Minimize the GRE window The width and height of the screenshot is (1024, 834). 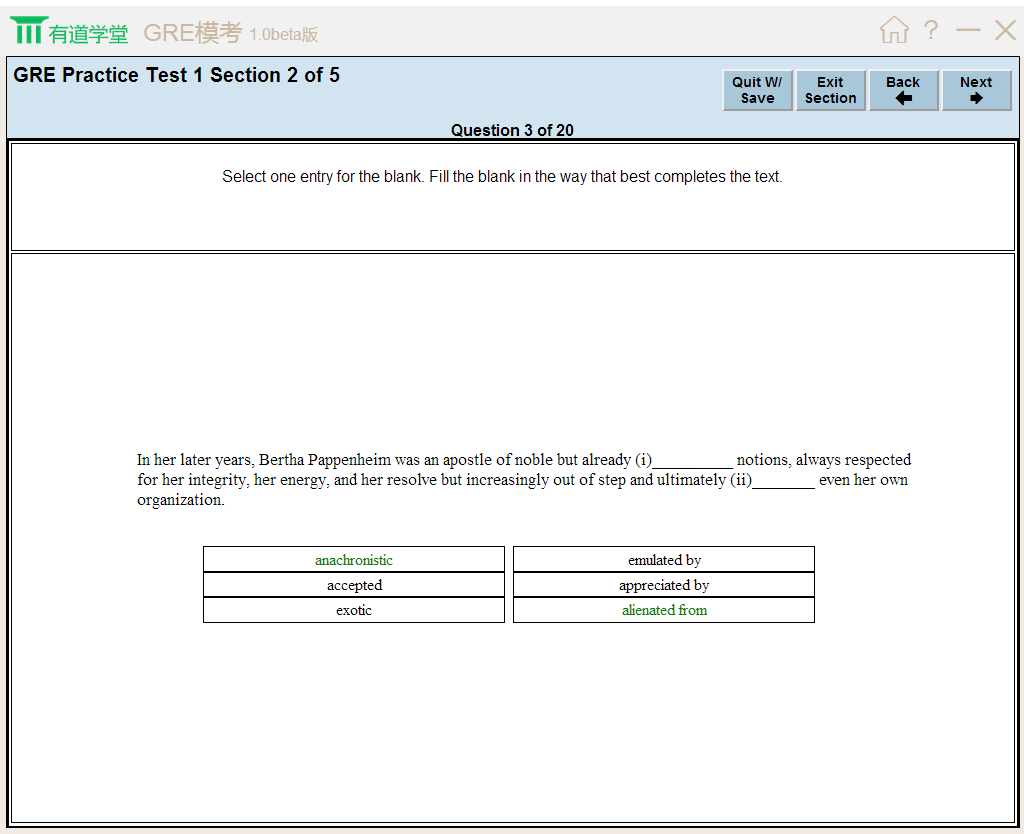pos(968,29)
